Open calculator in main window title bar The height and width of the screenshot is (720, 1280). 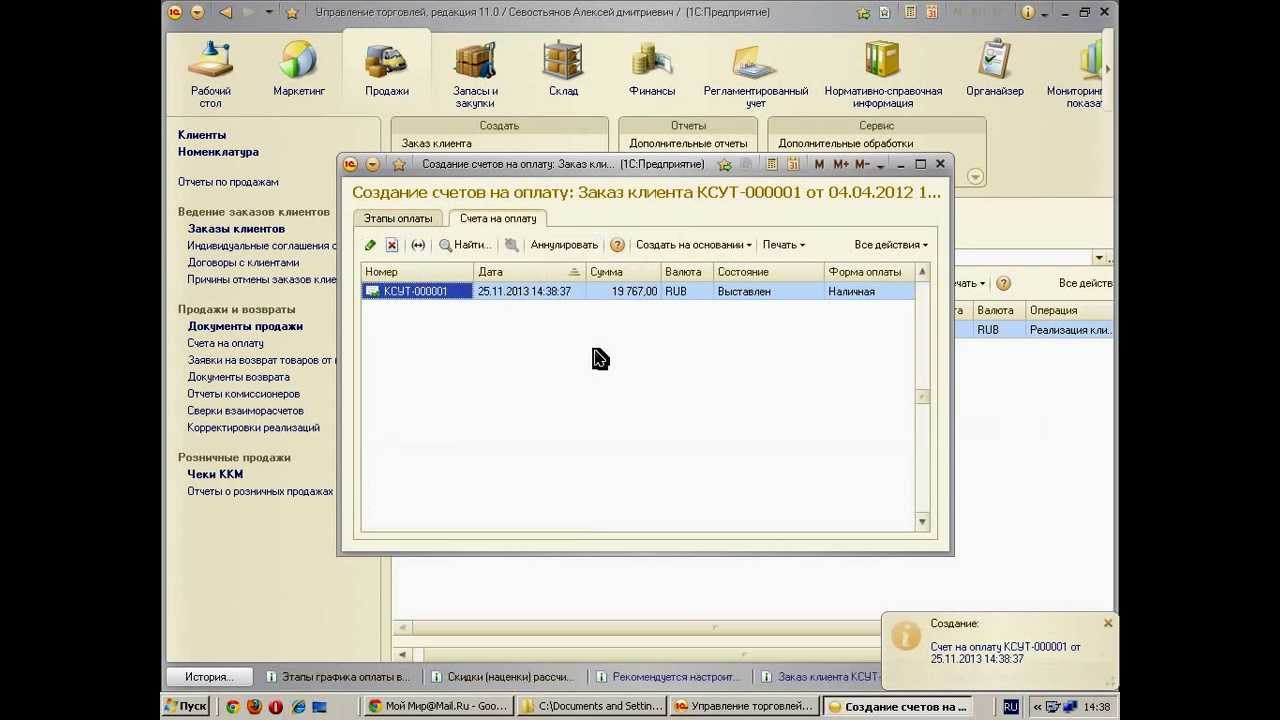[911, 12]
